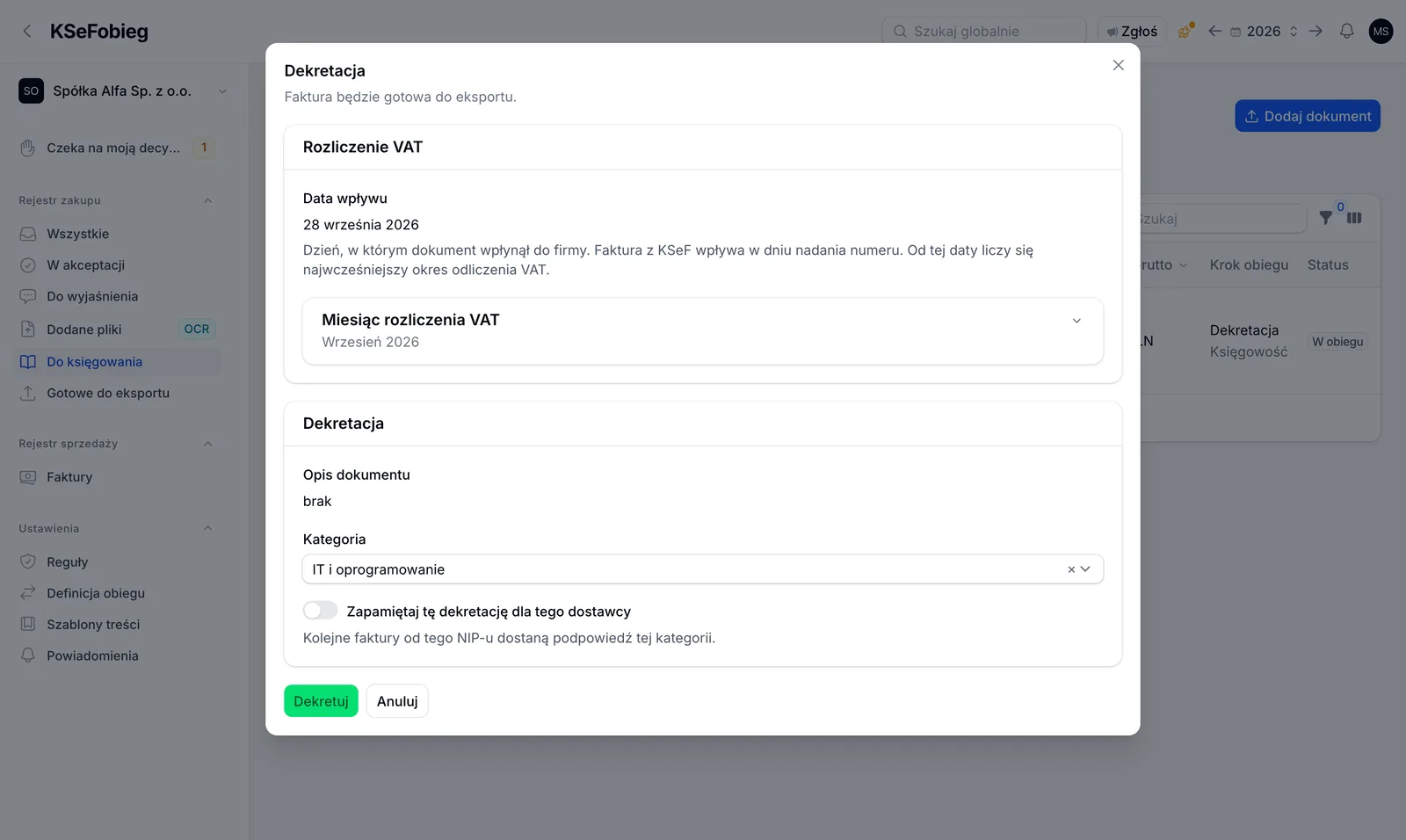The height and width of the screenshot is (840, 1406).
Task: Open the Spółka Alfa company switcher
Action: (x=123, y=91)
